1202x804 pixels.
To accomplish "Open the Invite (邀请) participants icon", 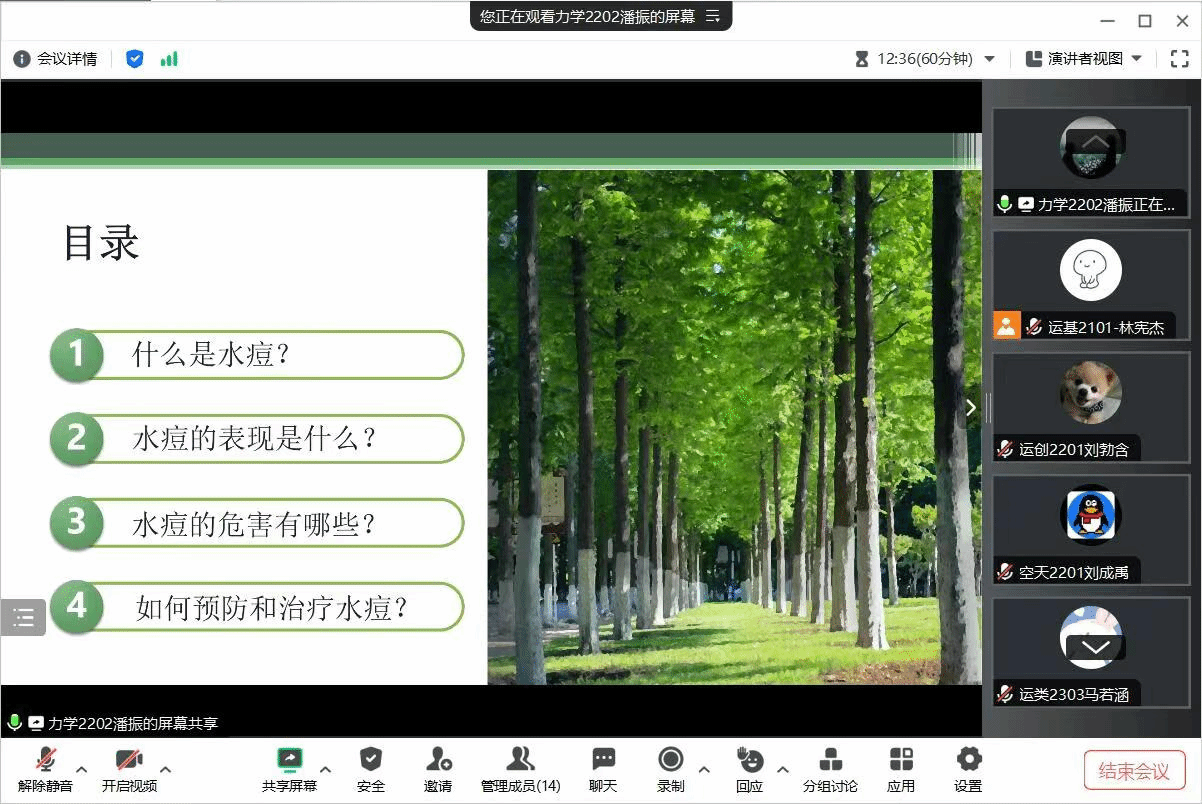I will click(x=438, y=760).
